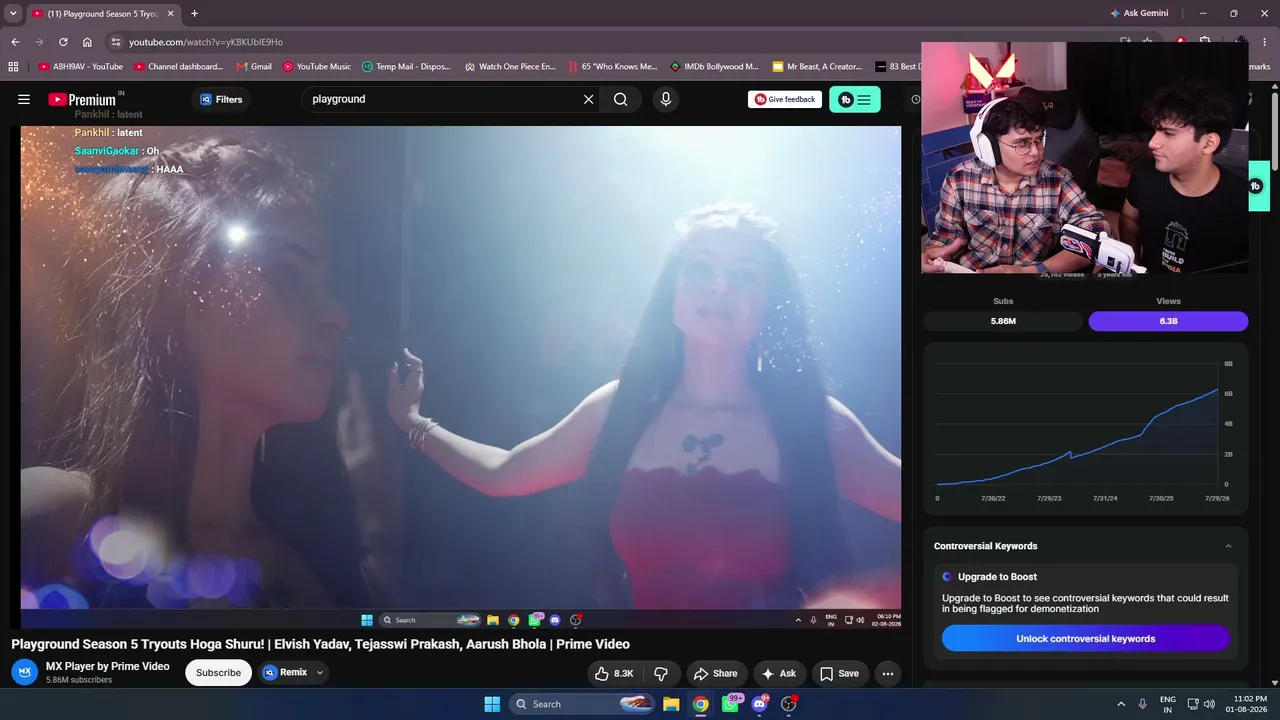Open File Explorer from the taskbar
Image resolution: width=1280 pixels, height=720 pixels.
click(x=671, y=704)
